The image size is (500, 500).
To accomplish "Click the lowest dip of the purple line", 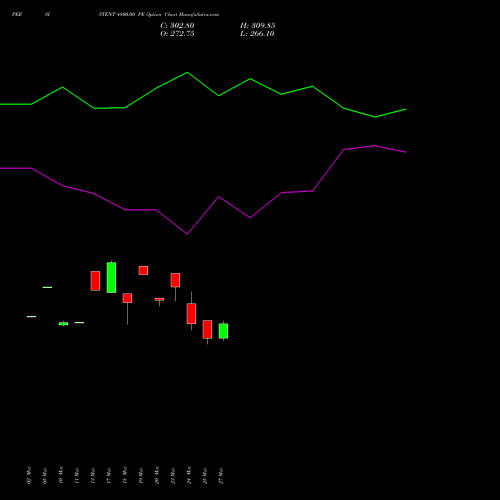I will pyautogui.click(x=187, y=234).
